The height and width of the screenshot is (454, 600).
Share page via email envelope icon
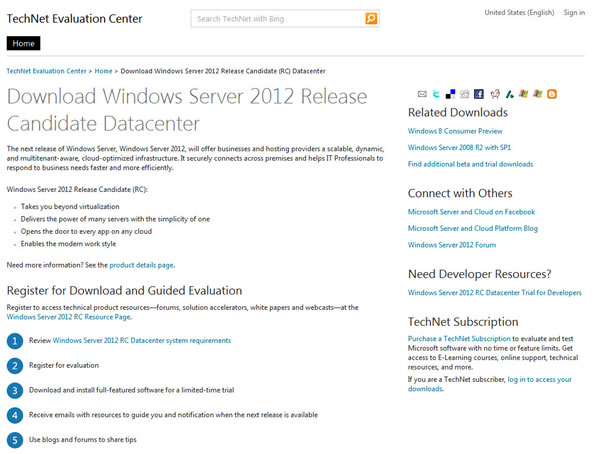[422, 94]
